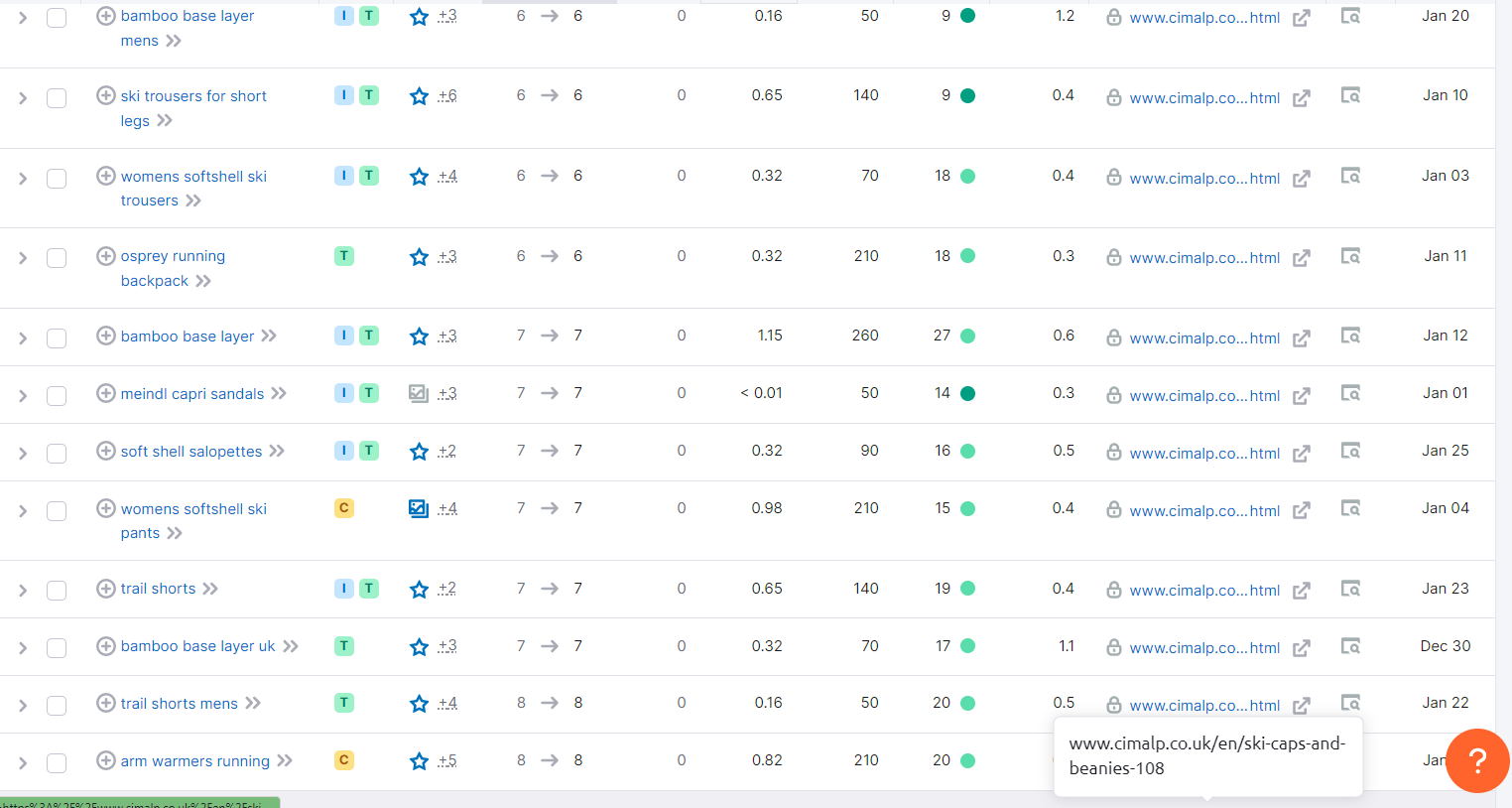View SERP snapshot for meindl capri sandals
This screenshot has width=1512, height=808.
[1350, 393]
